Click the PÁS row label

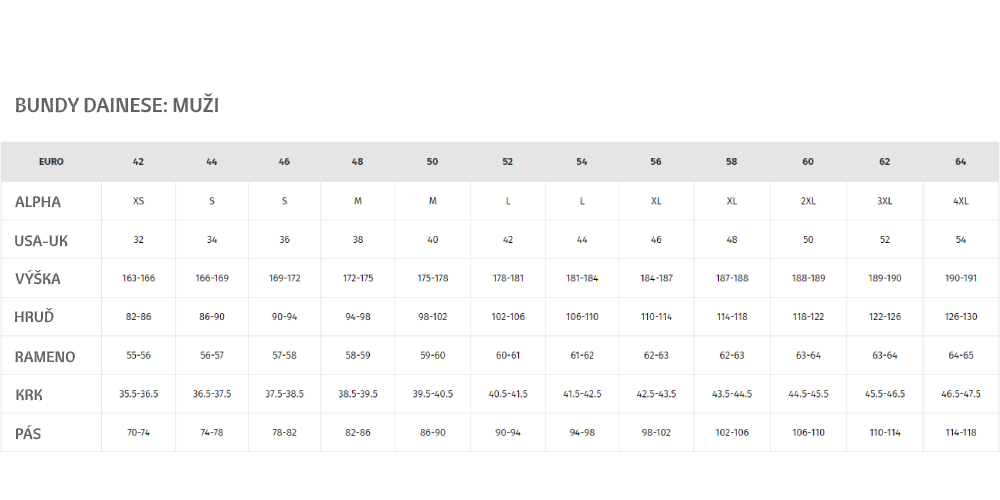pyautogui.click(x=28, y=434)
